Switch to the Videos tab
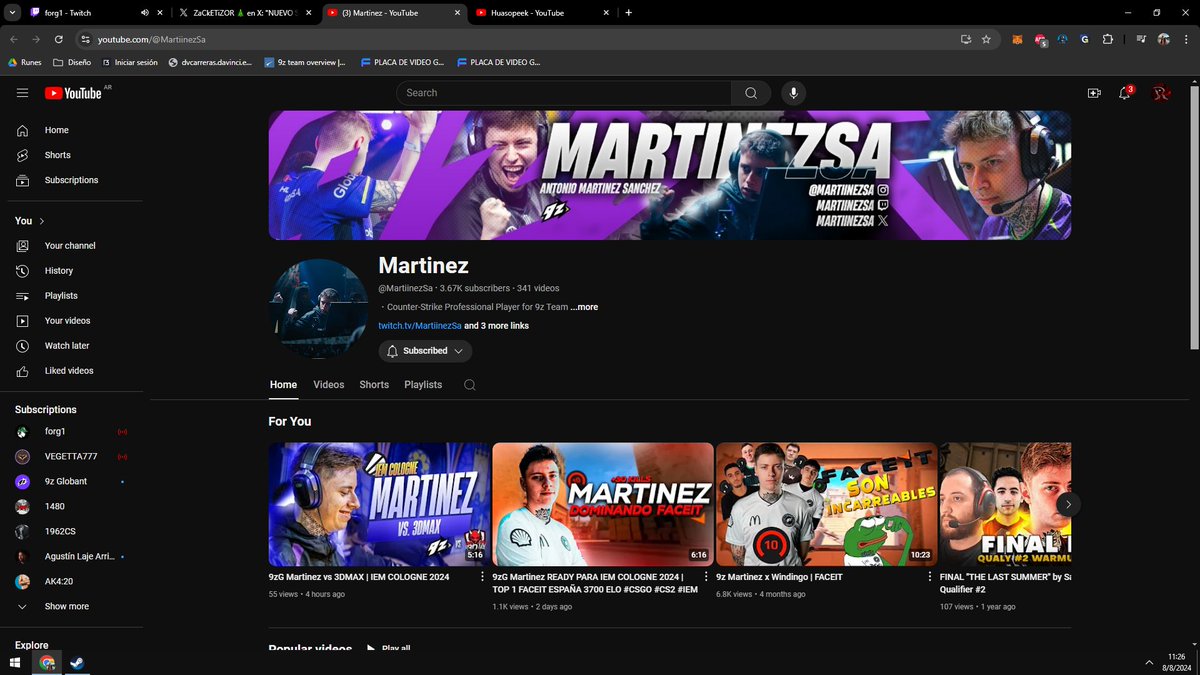 tap(329, 385)
